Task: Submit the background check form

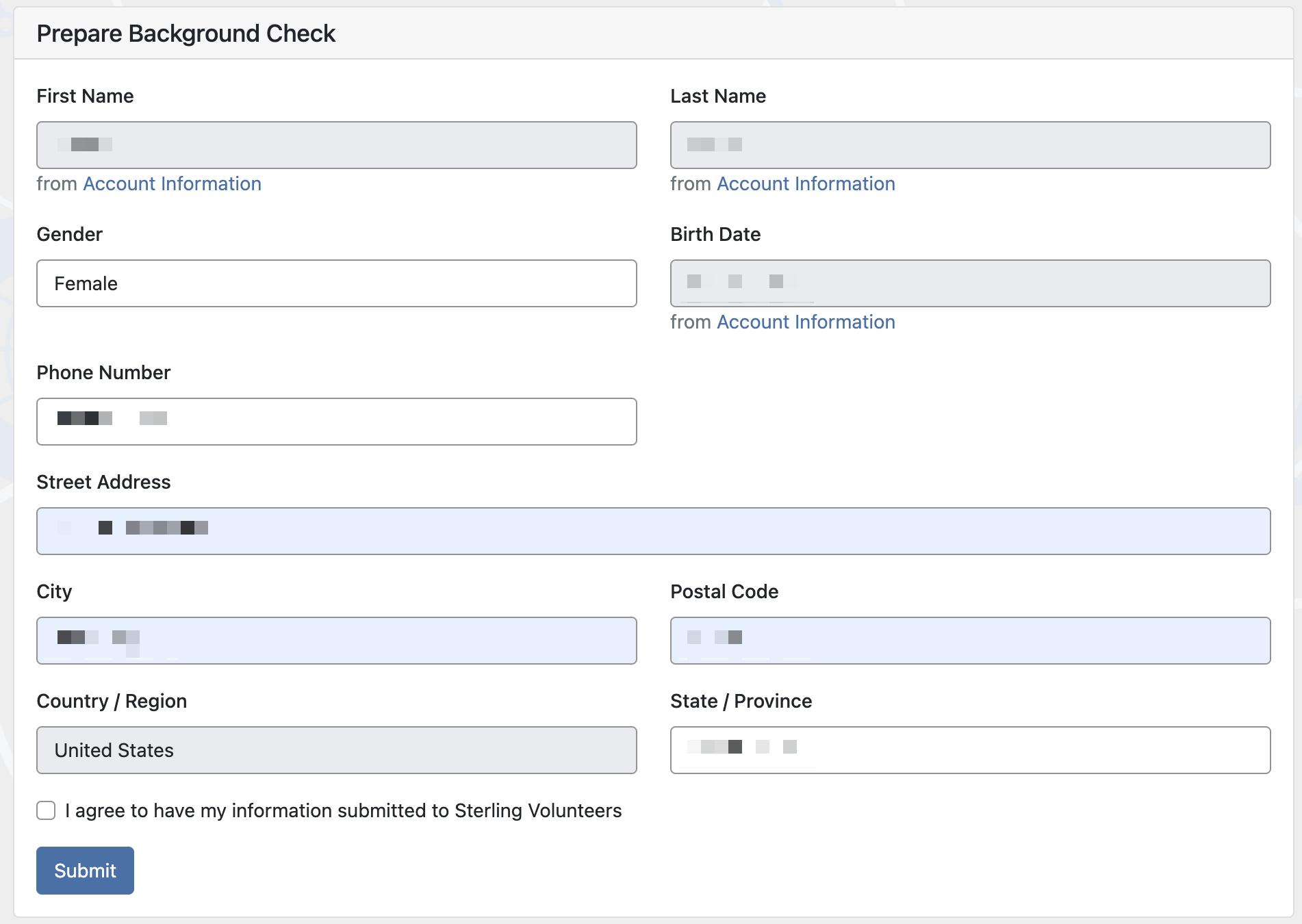Action: pyautogui.click(x=85, y=871)
